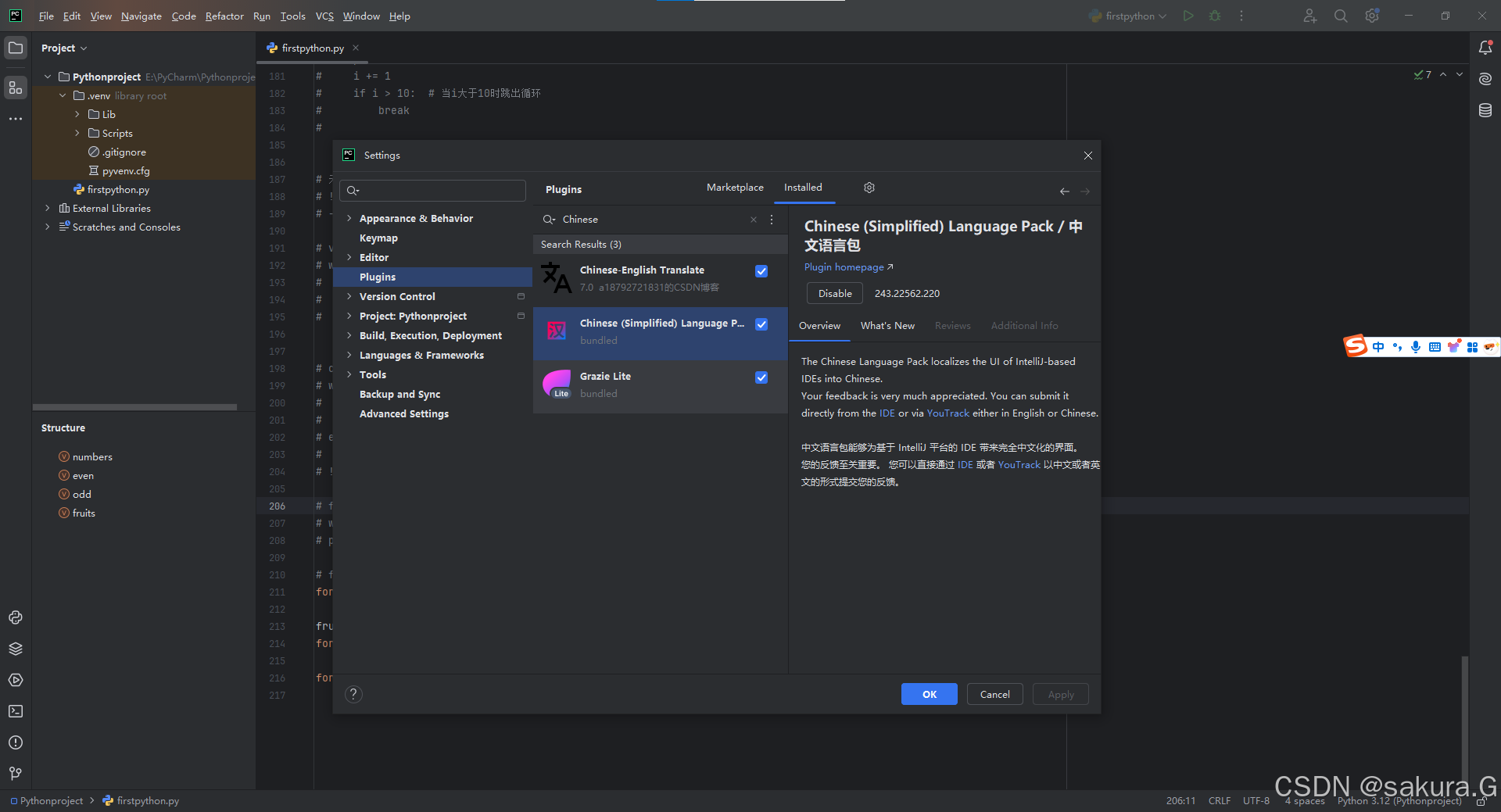Open AI Assistant spiral icon
This screenshot has height=812, width=1501.
pos(1485,79)
